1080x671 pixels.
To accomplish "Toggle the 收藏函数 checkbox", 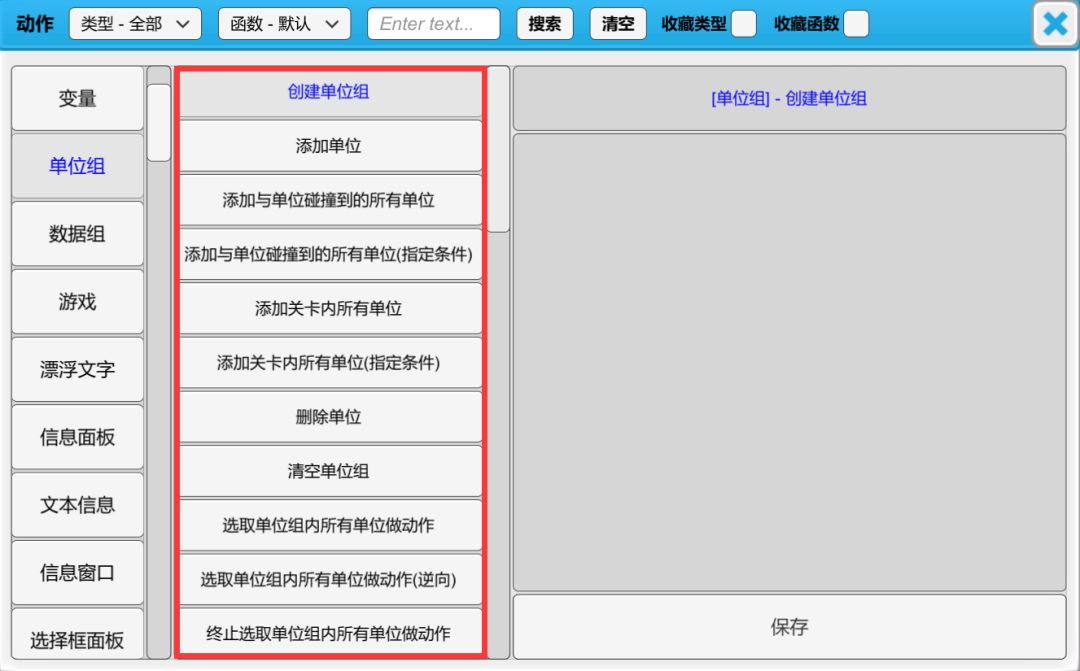I will [x=856, y=24].
